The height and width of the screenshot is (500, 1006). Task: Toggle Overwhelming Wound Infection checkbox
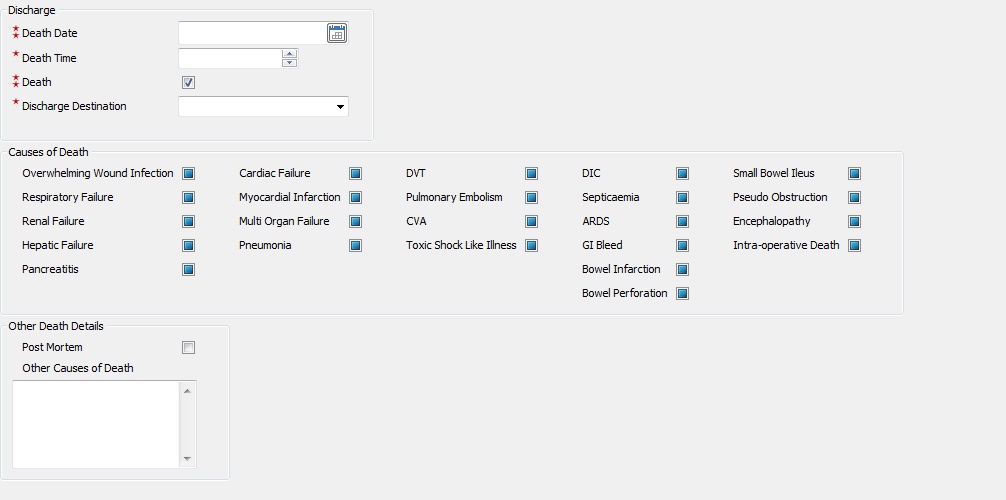click(x=188, y=173)
